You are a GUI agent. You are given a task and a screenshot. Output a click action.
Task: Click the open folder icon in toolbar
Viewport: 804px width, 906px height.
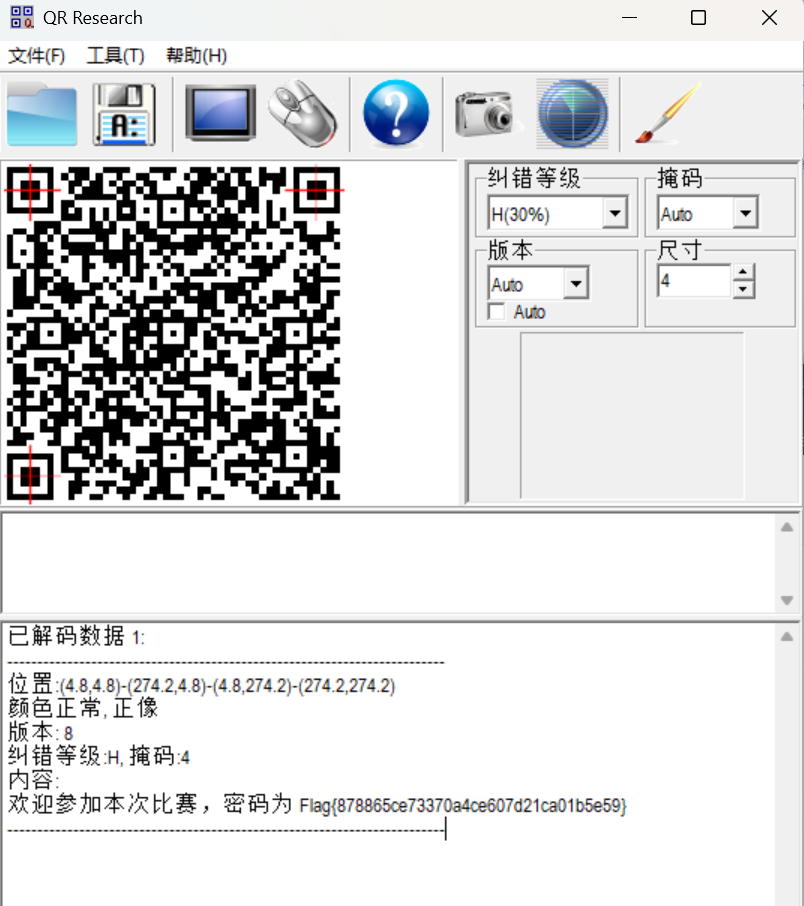42,115
